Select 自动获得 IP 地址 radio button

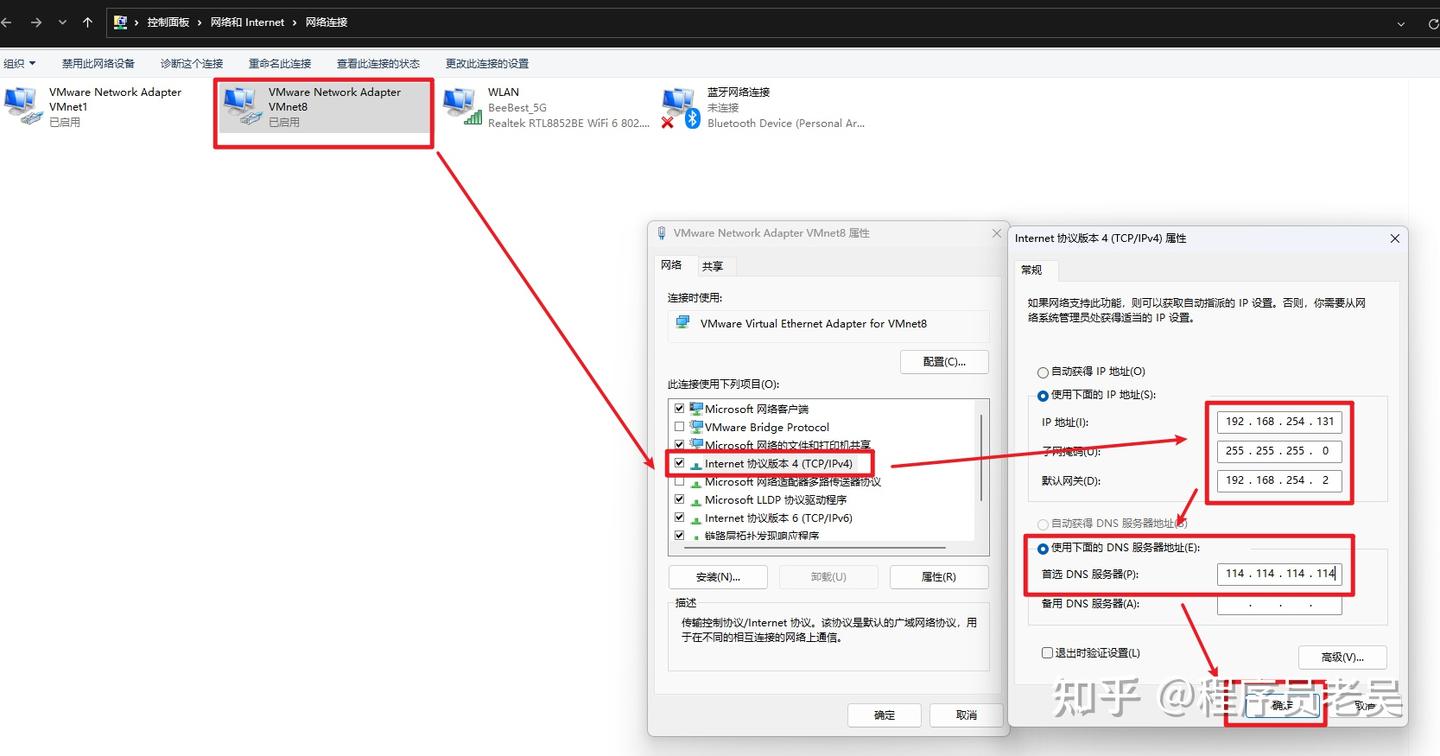1042,371
